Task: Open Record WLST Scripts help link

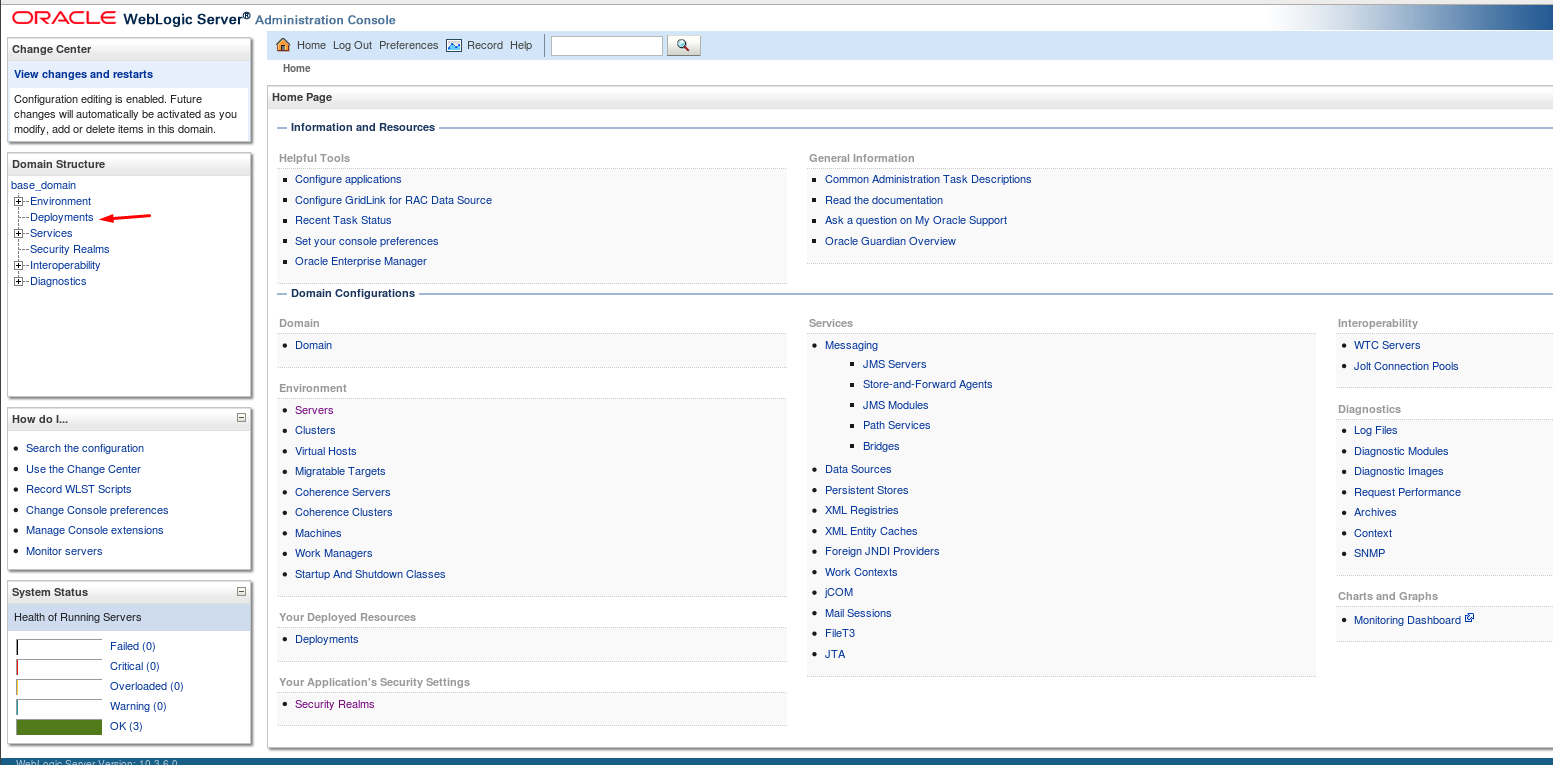Action: tap(78, 489)
